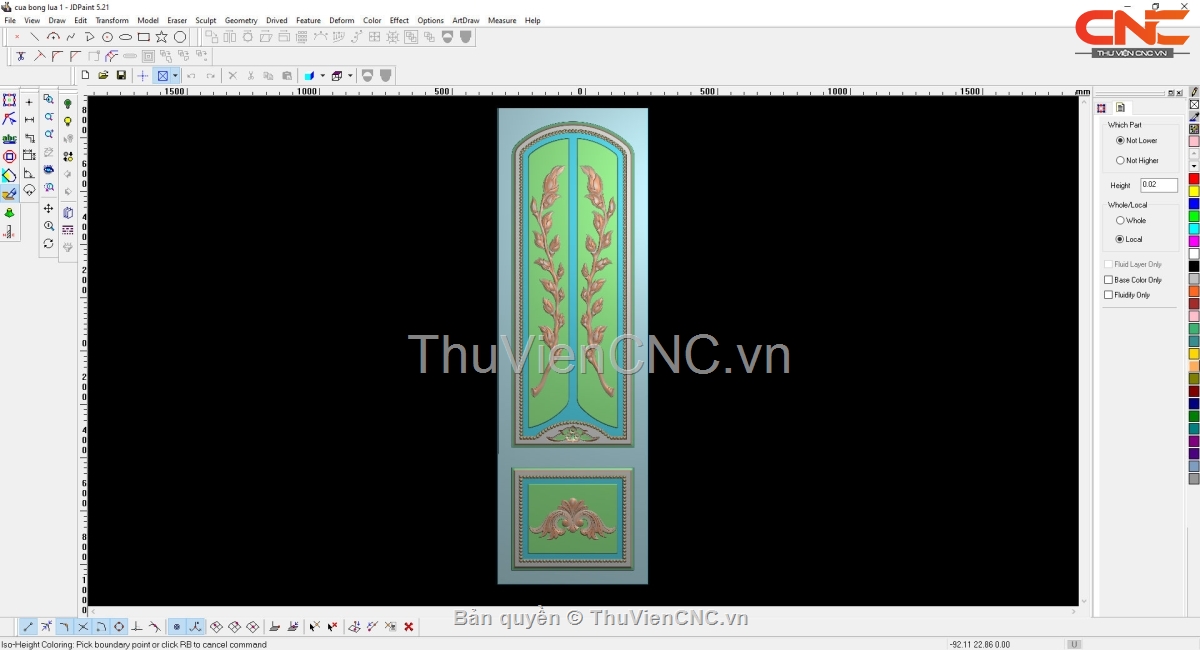Pick the blue color swatch

1194,204
